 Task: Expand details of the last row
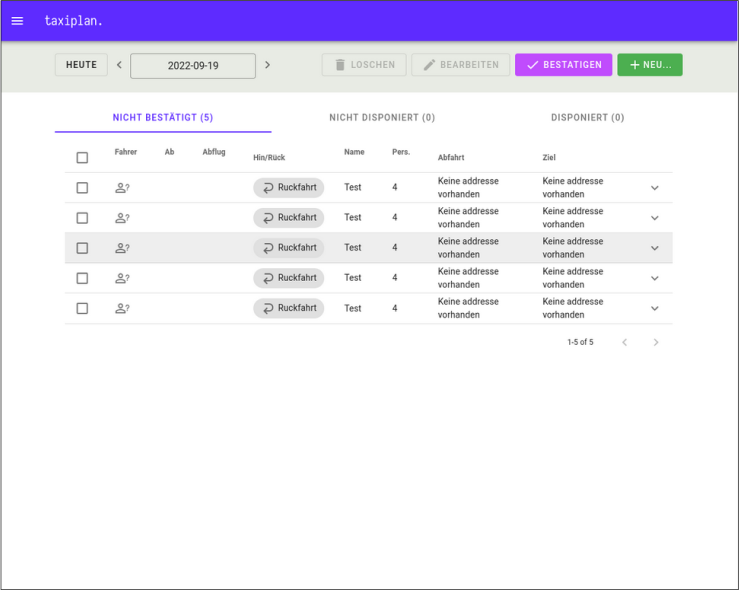(x=655, y=308)
